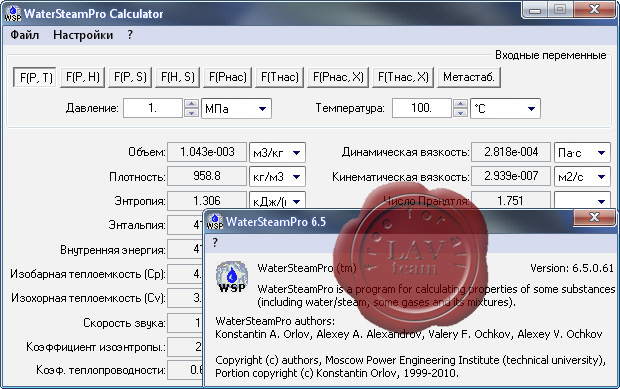
Task: Select the F(H, S) input mode
Action: tap(178, 77)
